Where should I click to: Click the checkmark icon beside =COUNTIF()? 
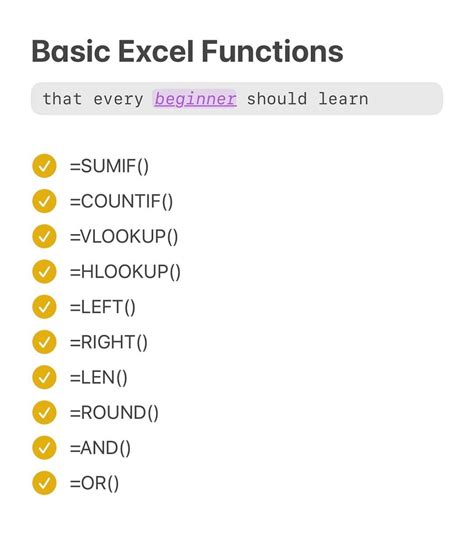[x=44, y=201]
